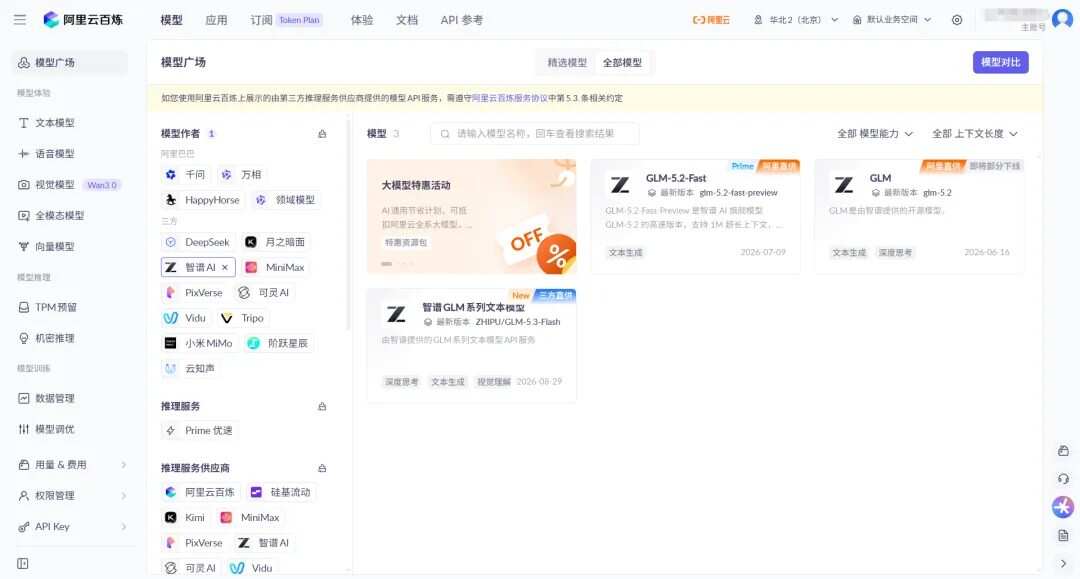The height and width of the screenshot is (579, 1080).
Task: Switch to the 精选模型 tab
Action: pos(567,63)
